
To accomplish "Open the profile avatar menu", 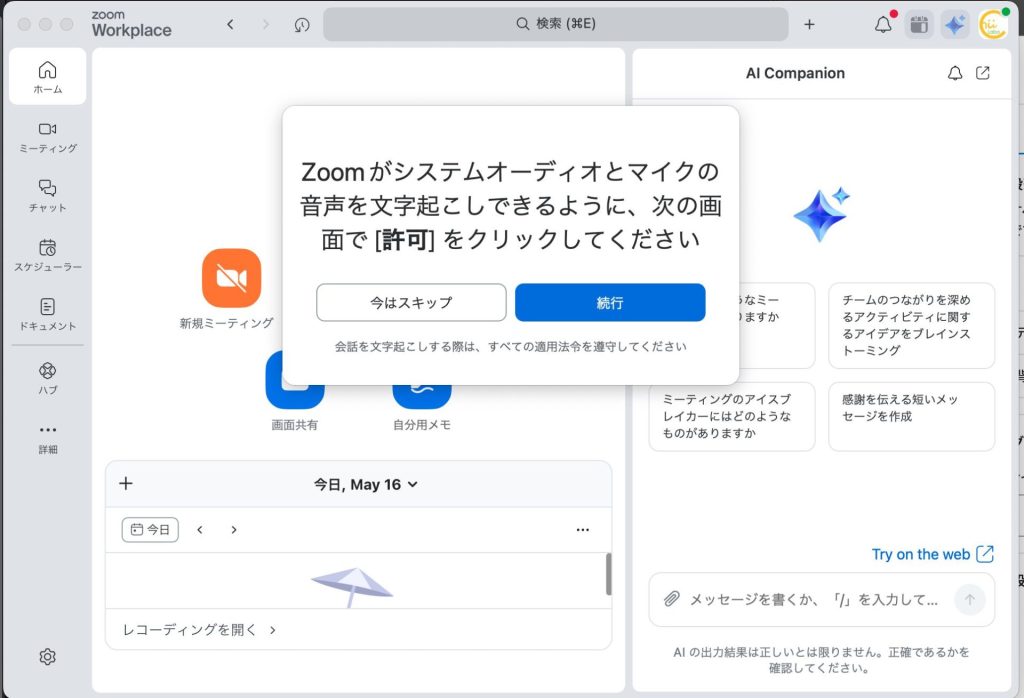I will [x=993, y=24].
